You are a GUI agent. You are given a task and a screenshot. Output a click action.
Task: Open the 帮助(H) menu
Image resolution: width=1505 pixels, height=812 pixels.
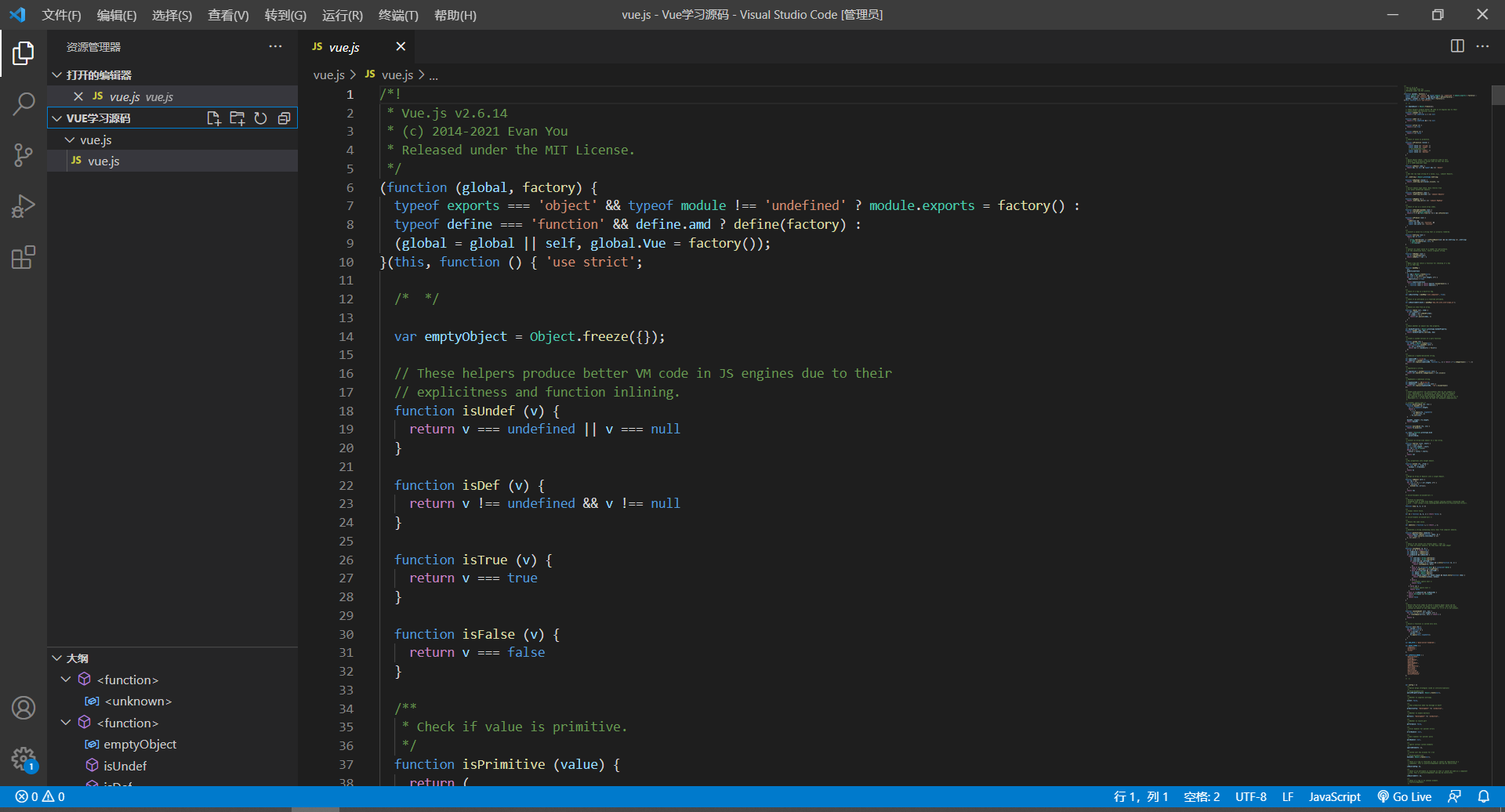(455, 15)
